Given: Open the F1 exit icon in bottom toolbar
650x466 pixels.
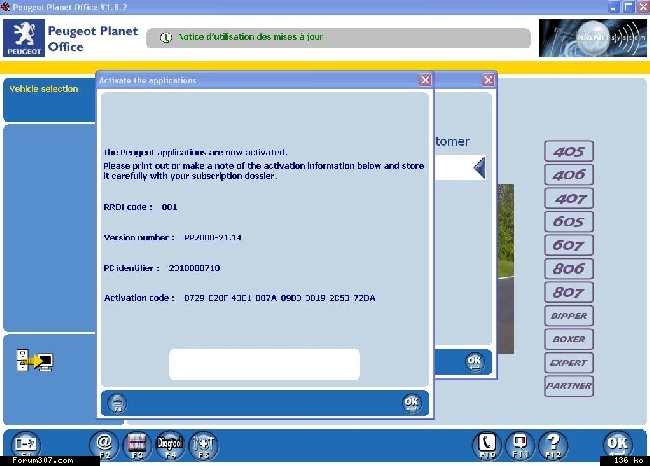Looking at the screenshot, I should (25, 446).
